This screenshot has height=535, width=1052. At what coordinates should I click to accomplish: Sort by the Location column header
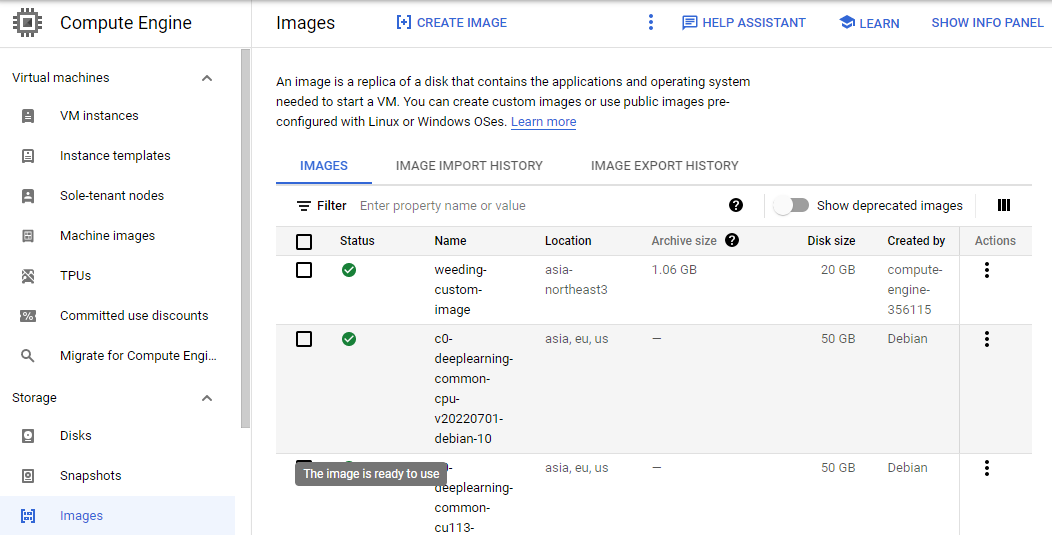(x=568, y=241)
